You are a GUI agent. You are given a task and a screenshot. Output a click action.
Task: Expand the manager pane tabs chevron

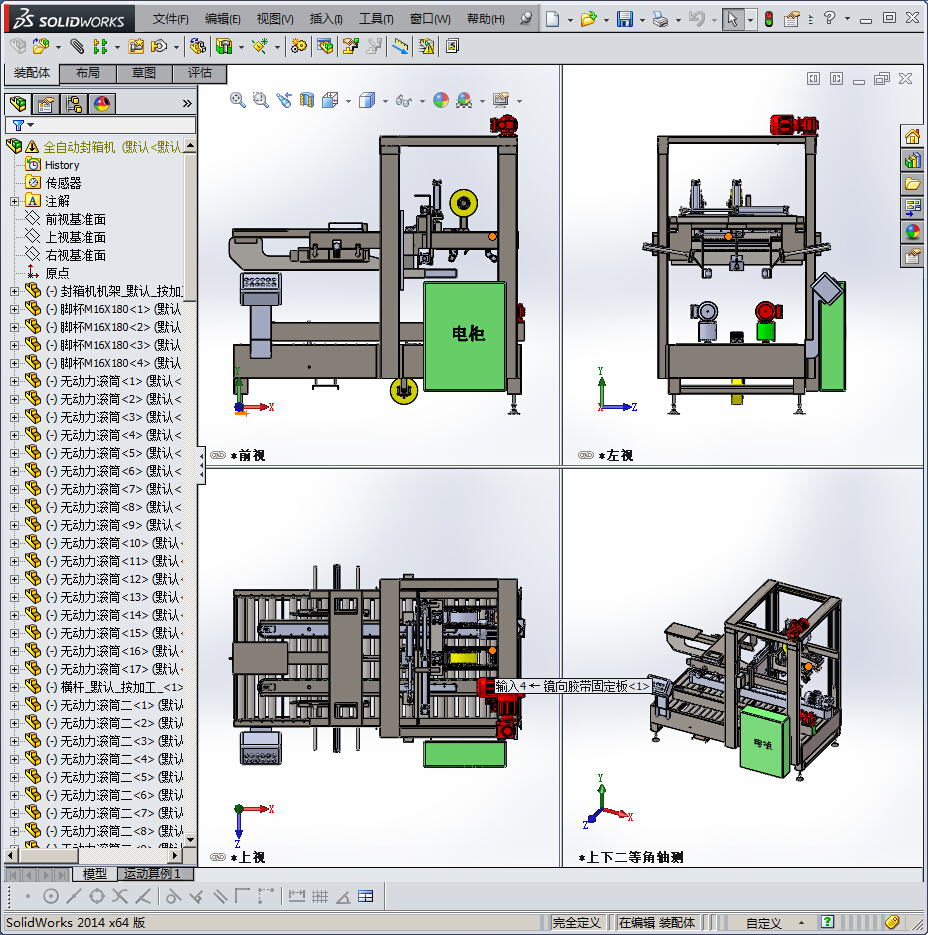[x=187, y=104]
